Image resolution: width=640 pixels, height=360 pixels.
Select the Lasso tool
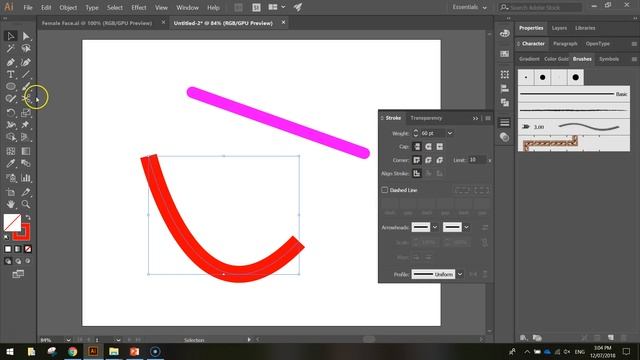point(26,49)
